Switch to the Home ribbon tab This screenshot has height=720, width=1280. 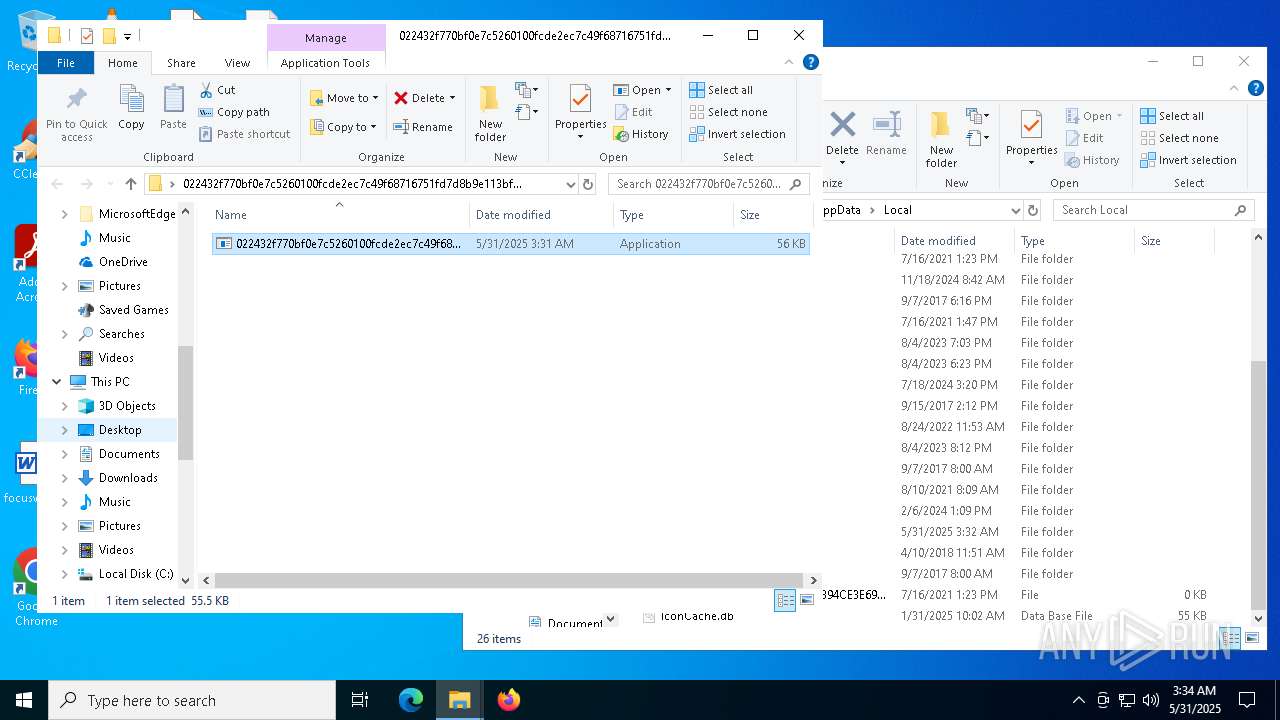point(123,63)
